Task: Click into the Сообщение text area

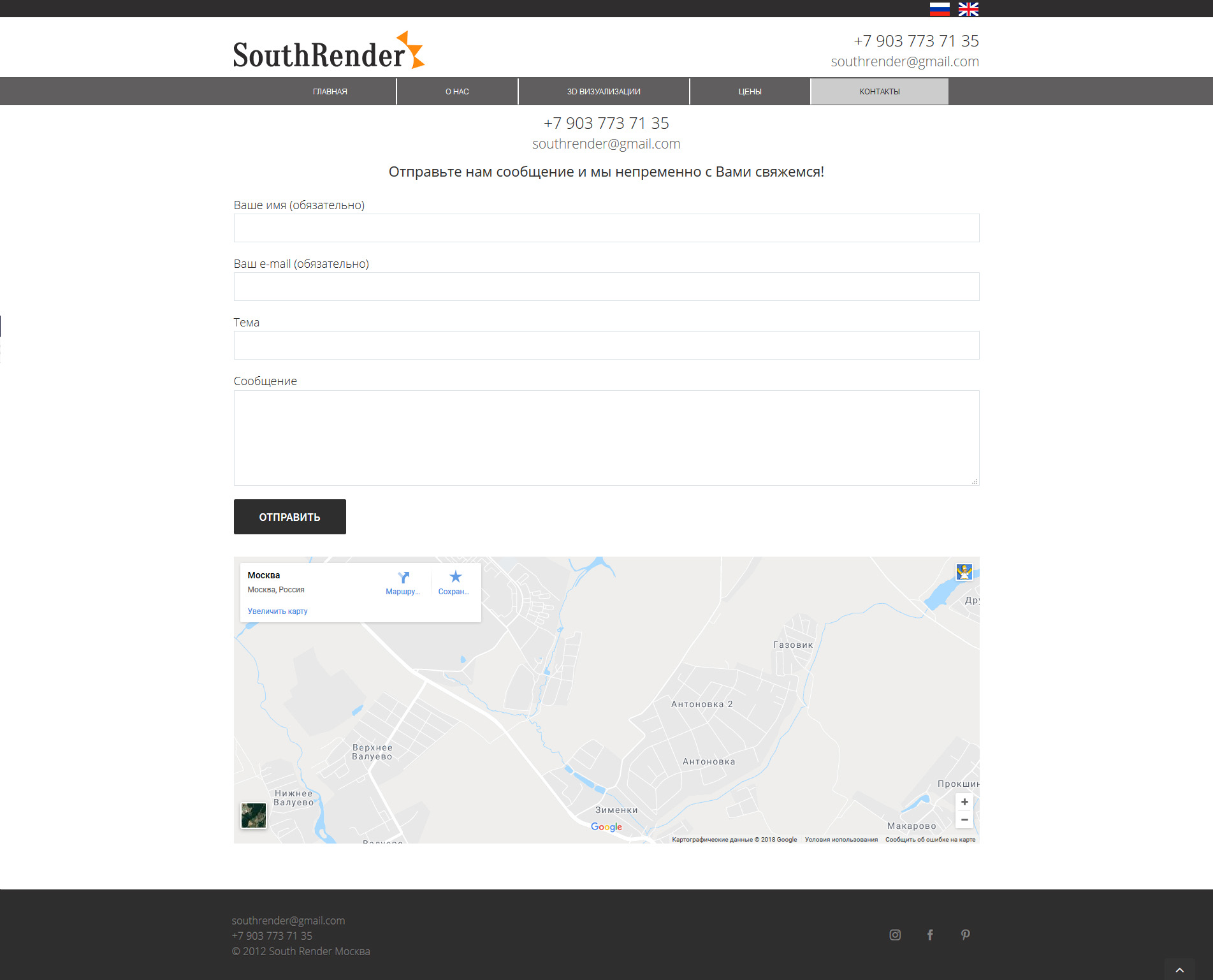Action: tap(606, 438)
